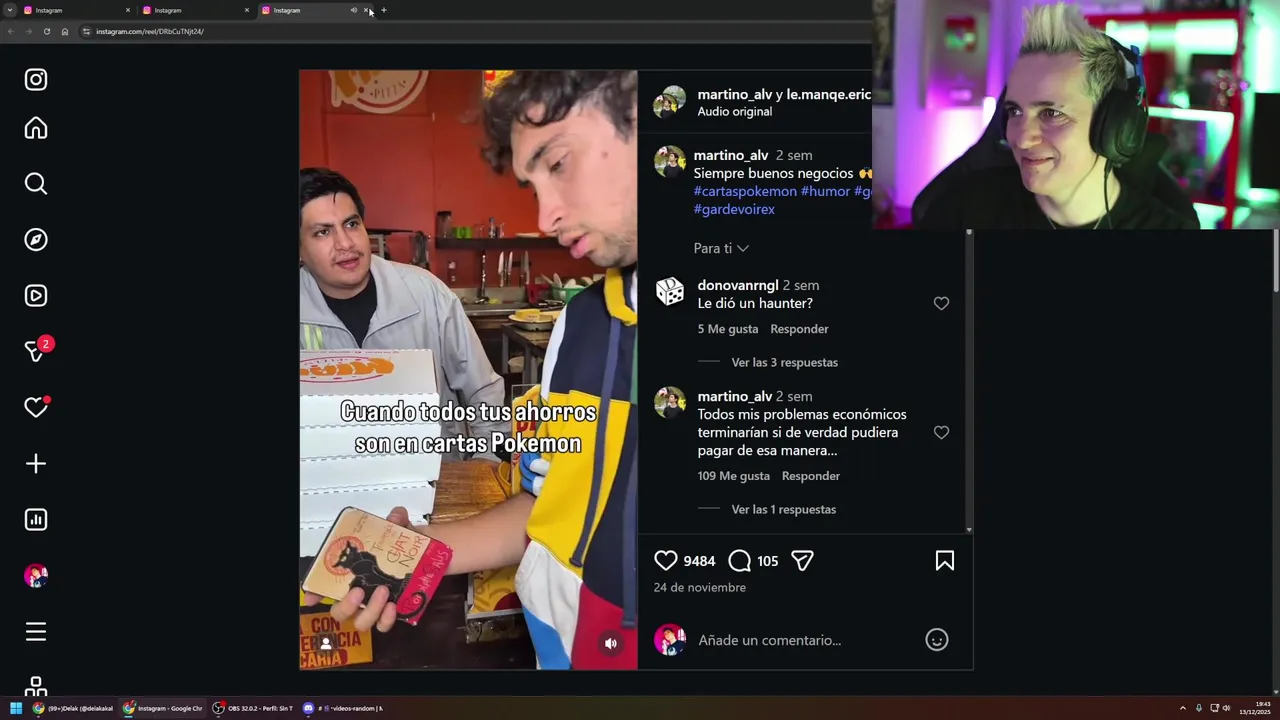
Task: Open martino_alv profile from header
Action: 735,94
